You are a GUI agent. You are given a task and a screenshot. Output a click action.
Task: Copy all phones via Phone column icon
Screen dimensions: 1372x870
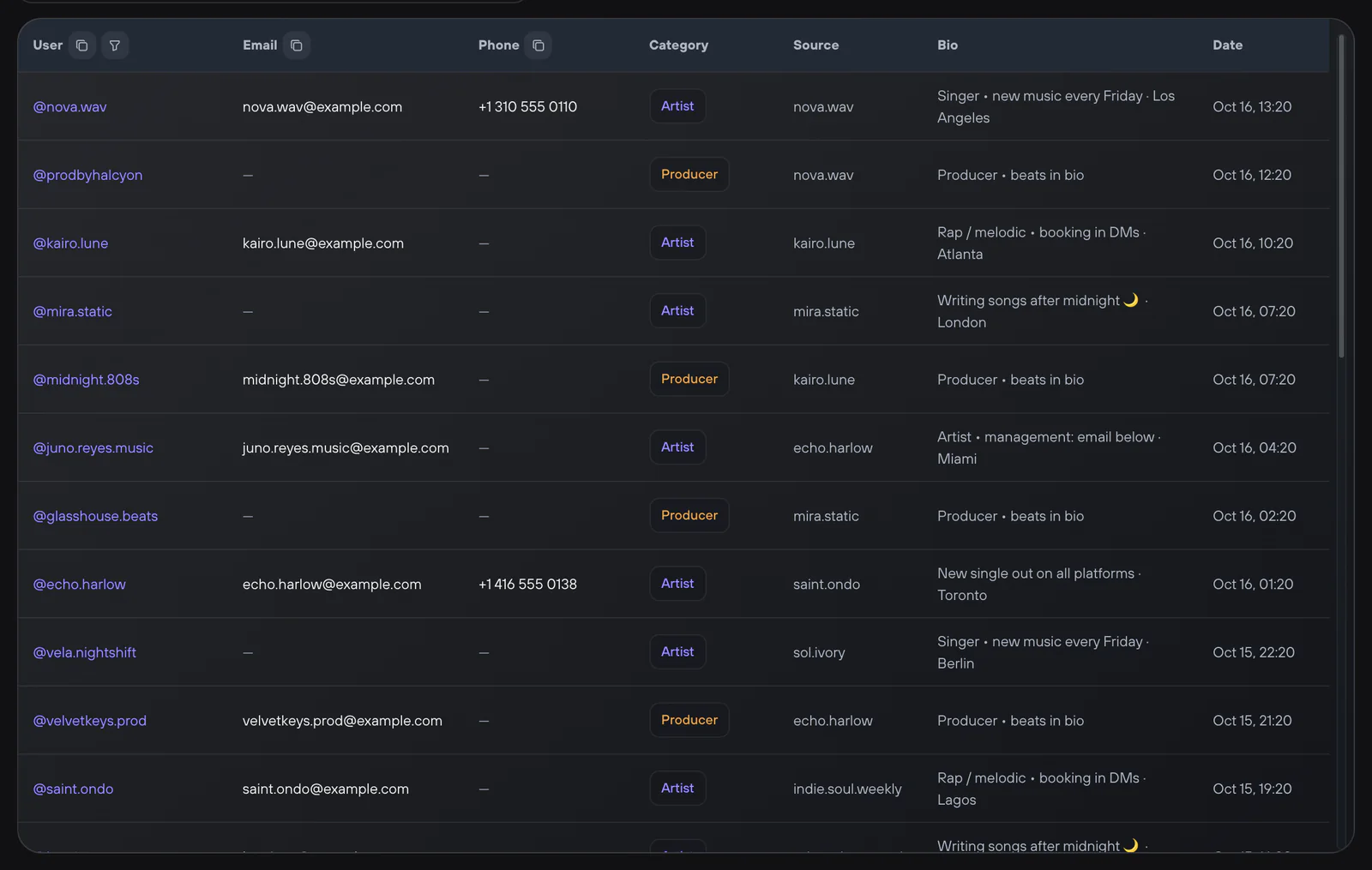539,45
